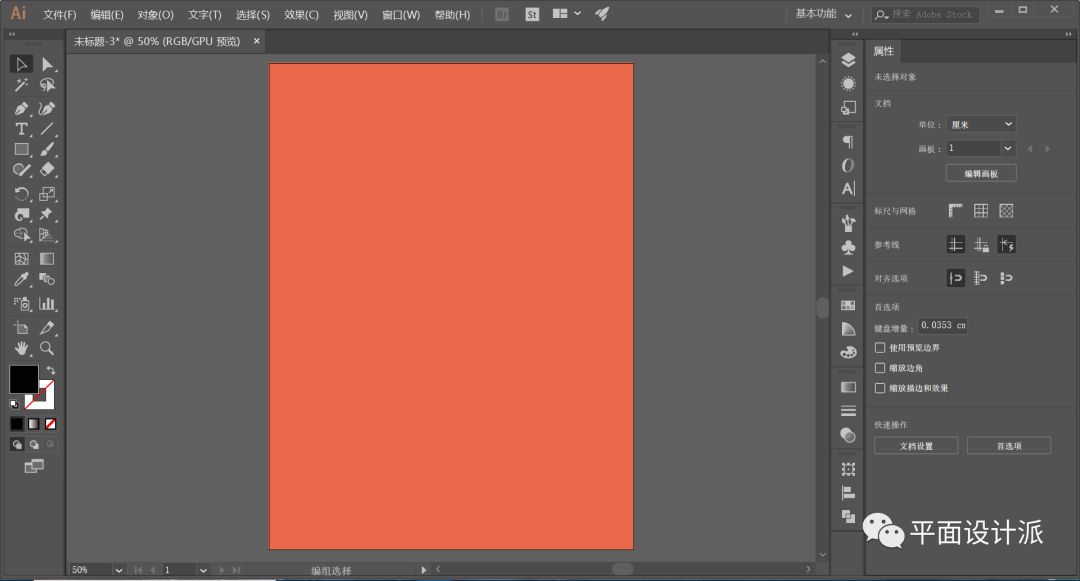Select the Eyedropper tool
Image resolution: width=1080 pixels, height=581 pixels.
[21, 280]
